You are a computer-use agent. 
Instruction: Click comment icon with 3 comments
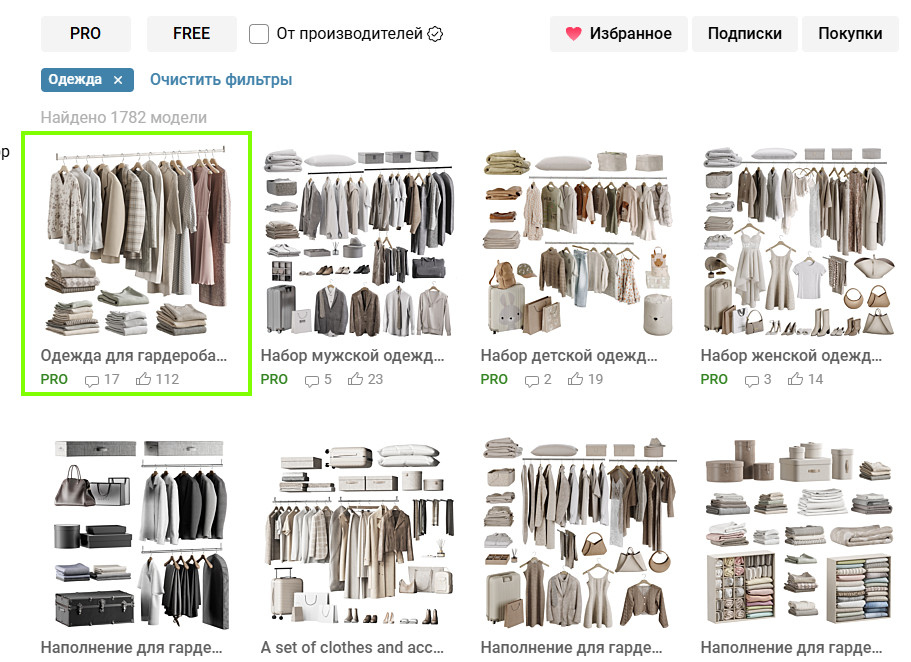pos(752,380)
